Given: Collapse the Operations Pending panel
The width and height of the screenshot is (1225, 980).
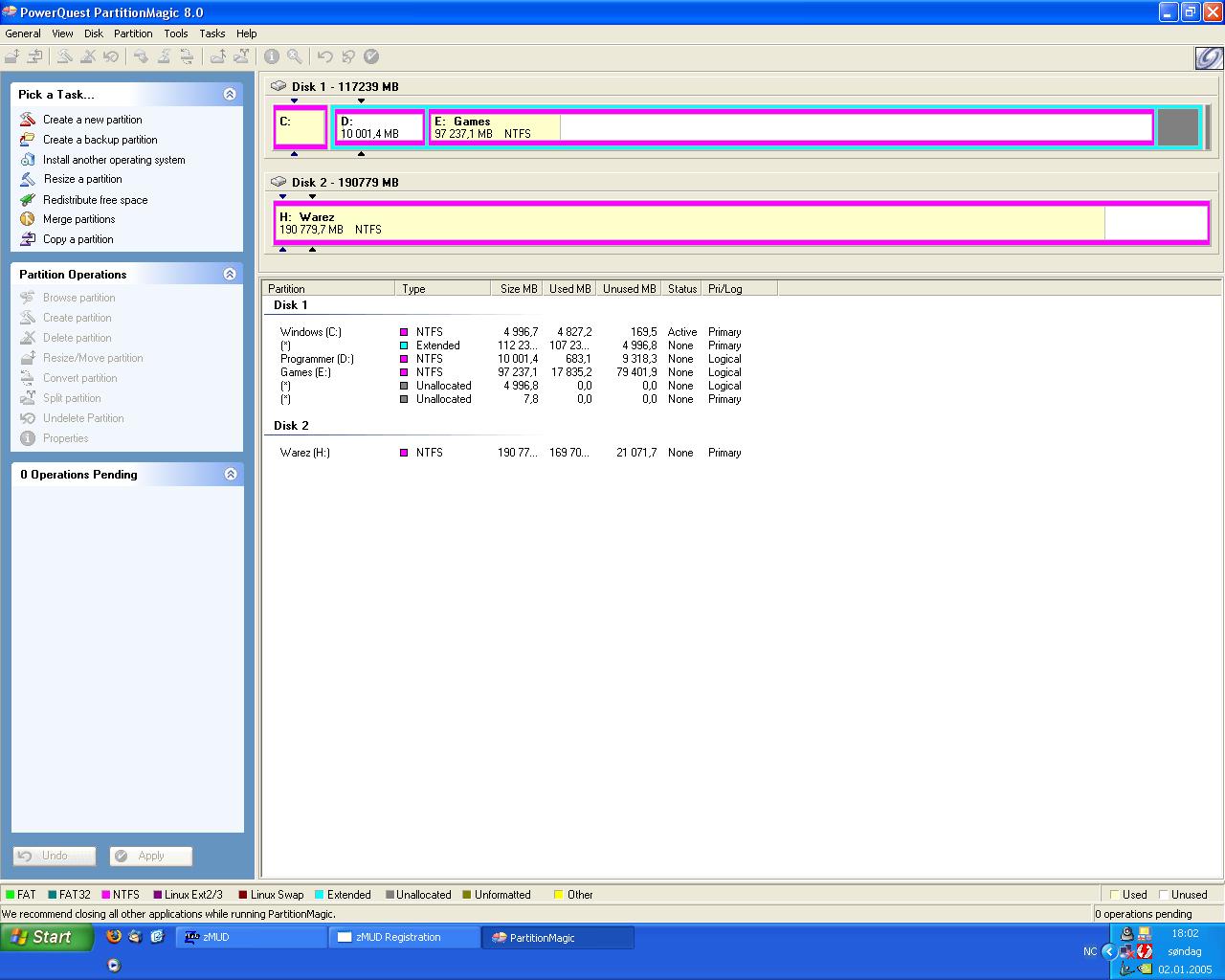Looking at the screenshot, I should 230,474.
